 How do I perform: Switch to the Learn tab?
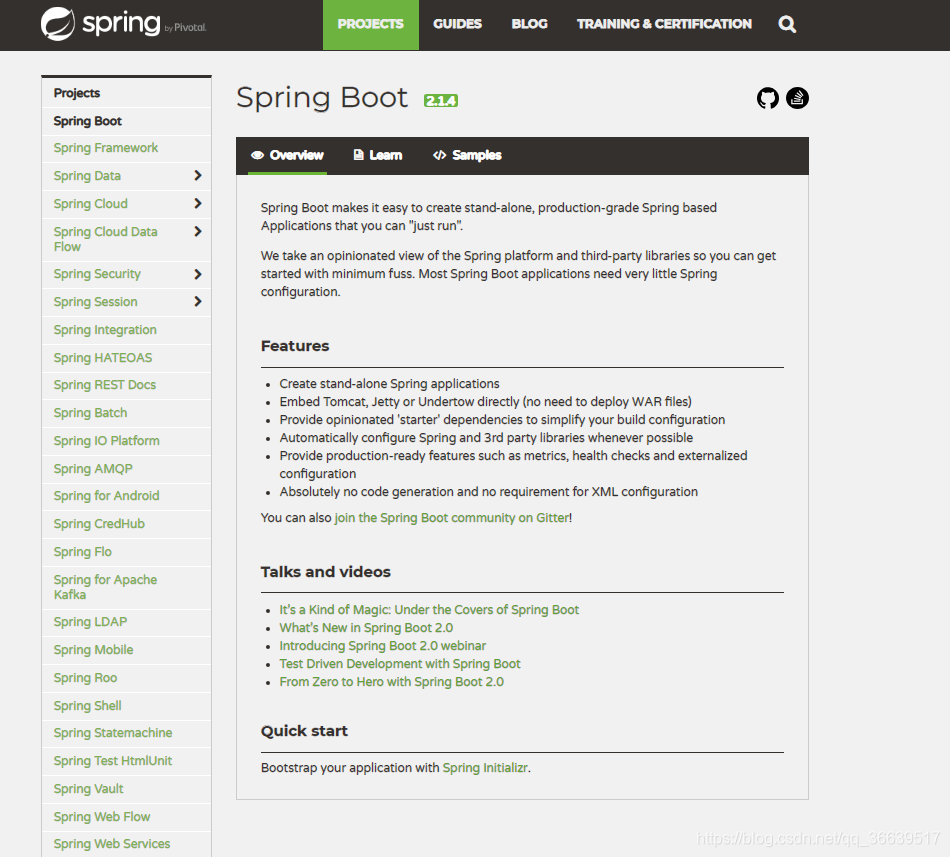click(377, 156)
